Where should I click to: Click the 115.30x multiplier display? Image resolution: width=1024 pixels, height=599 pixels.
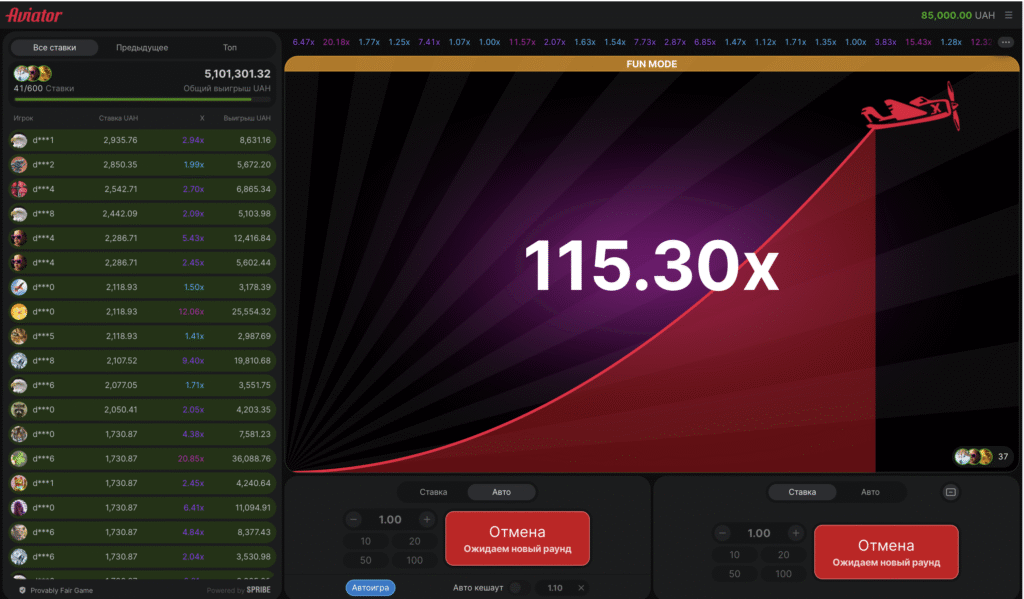pyautogui.click(x=651, y=266)
